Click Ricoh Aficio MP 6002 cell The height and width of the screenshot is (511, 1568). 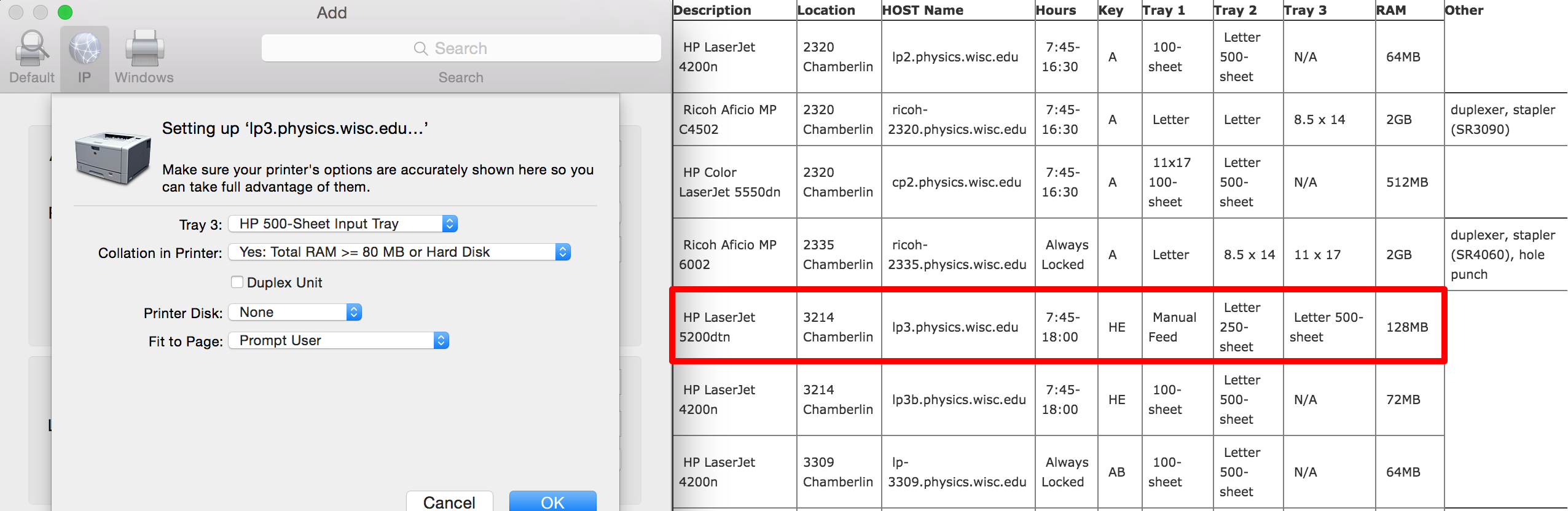click(735, 254)
